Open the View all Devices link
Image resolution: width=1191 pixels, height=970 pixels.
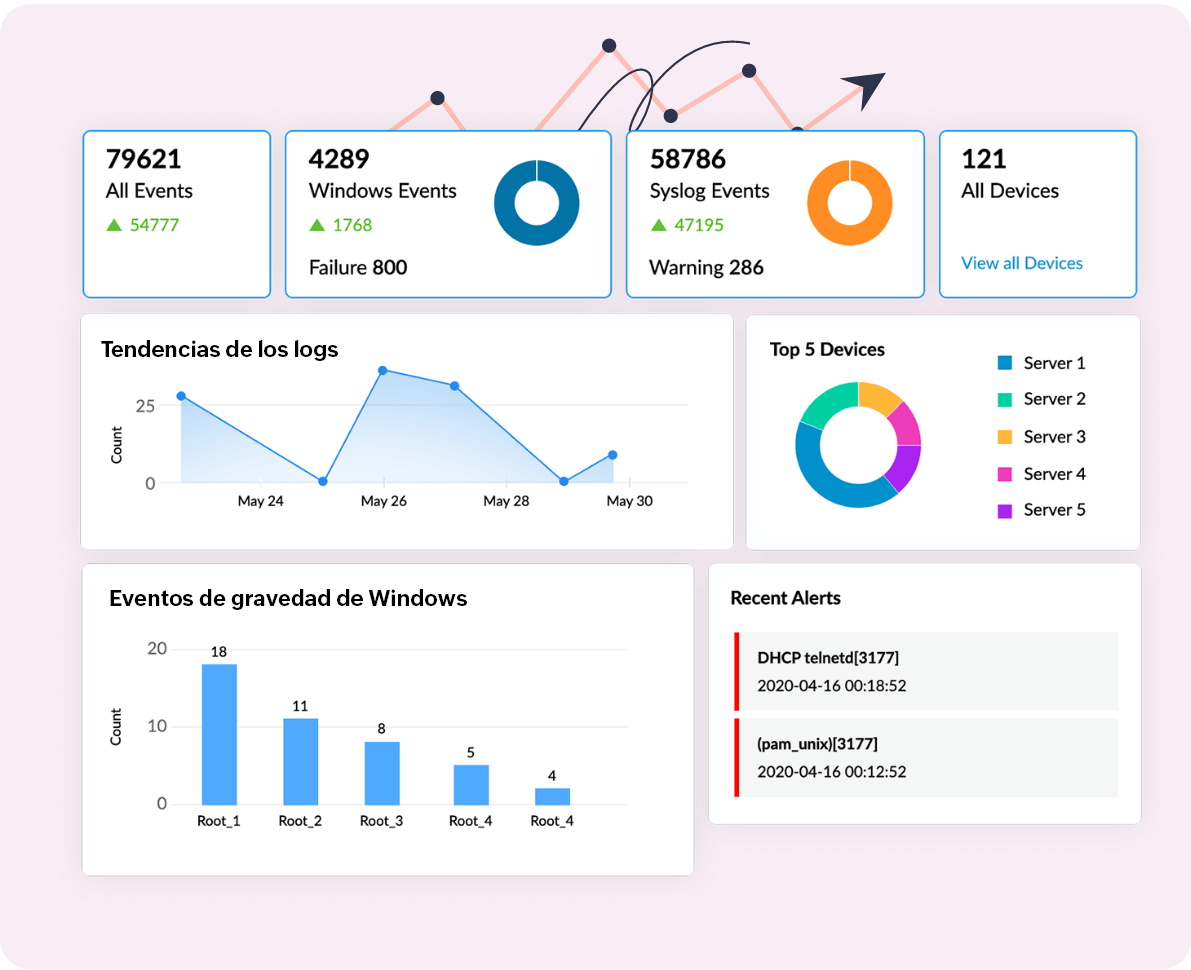coord(1022,264)
